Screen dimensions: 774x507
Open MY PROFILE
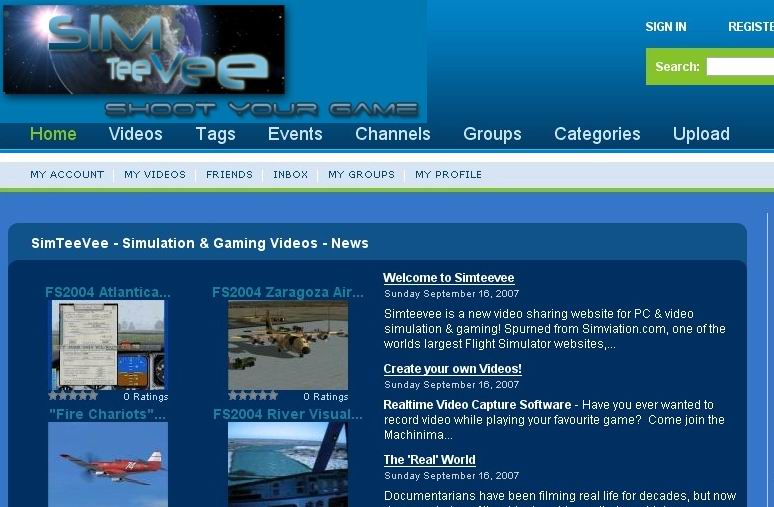pyautogui.click(x=448, y=175)
